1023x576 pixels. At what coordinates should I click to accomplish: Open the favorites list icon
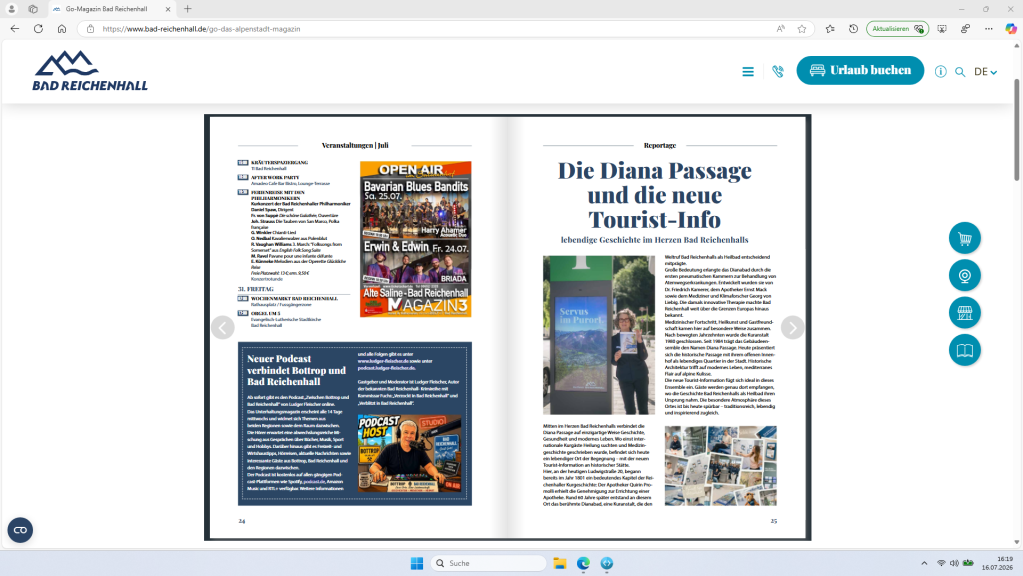[830, 29]
